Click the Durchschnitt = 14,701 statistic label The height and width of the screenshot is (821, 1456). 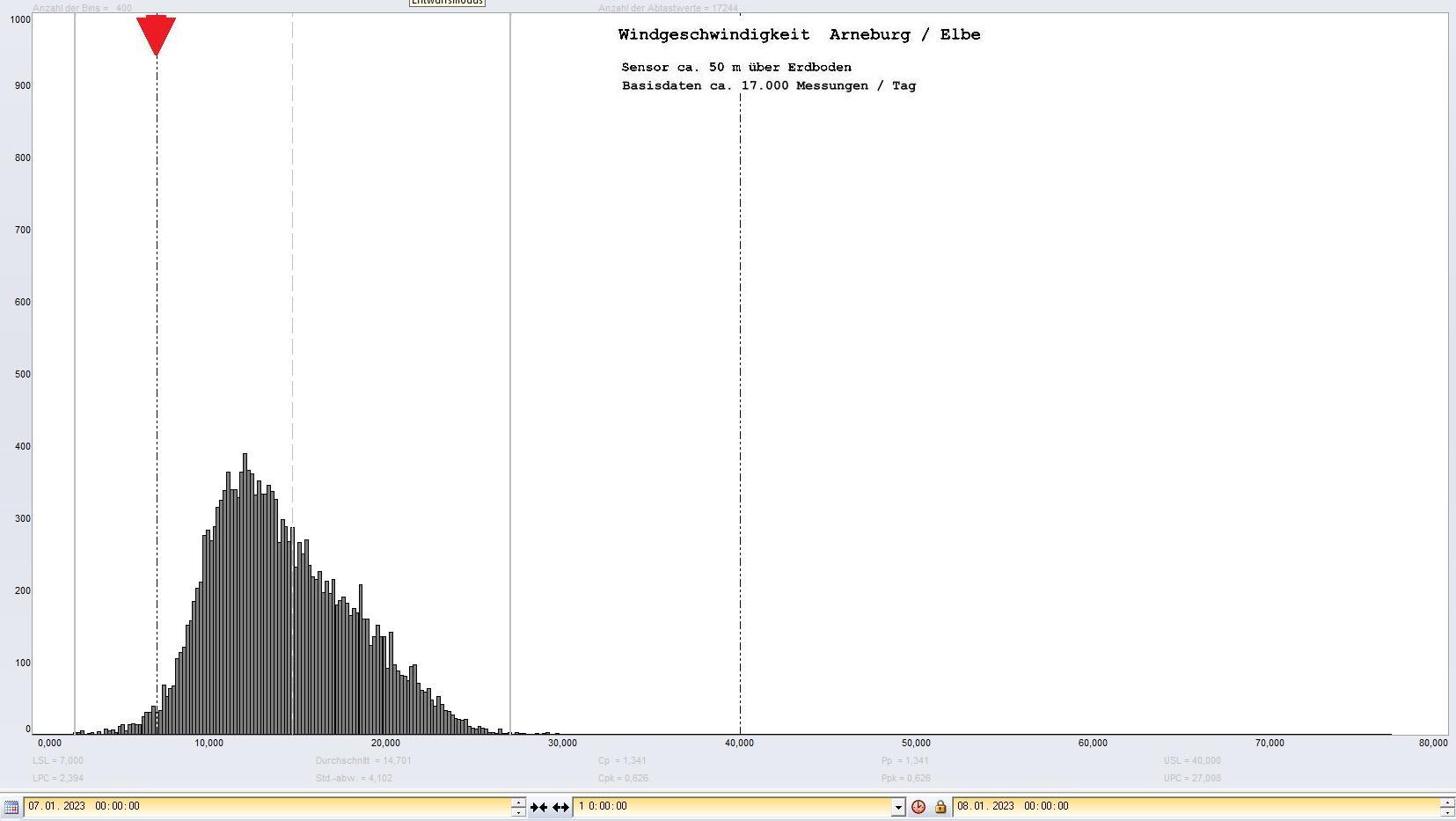pos(363,760)
